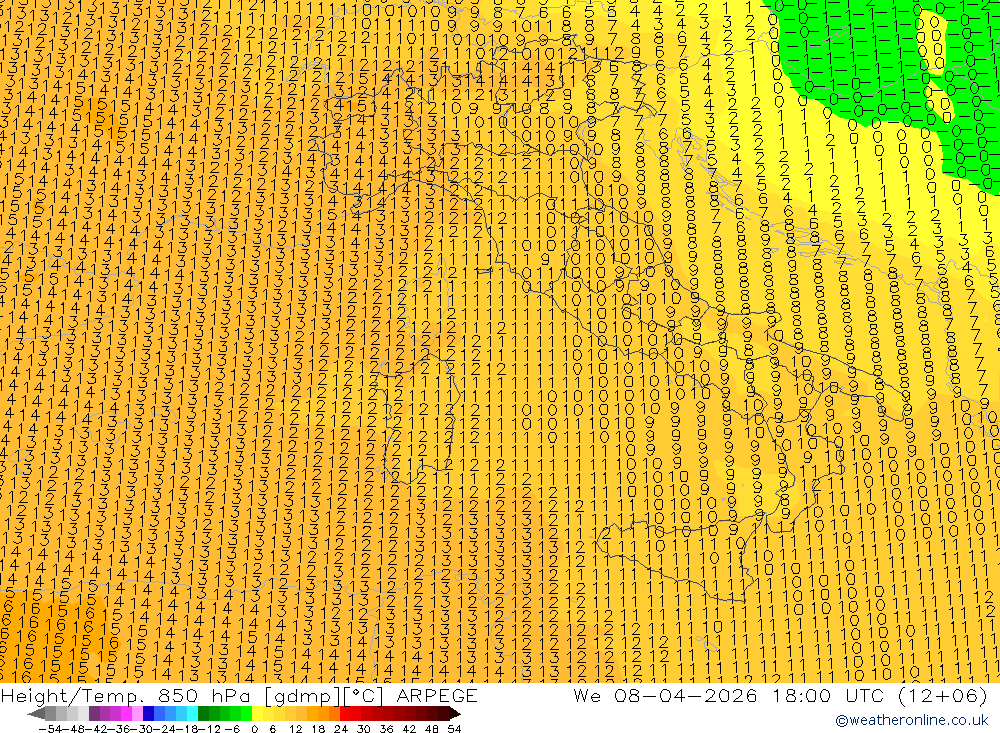Select the 12 label under the color scale
The height and width of the screenshot is (733, 1000).
coord(295,729)
